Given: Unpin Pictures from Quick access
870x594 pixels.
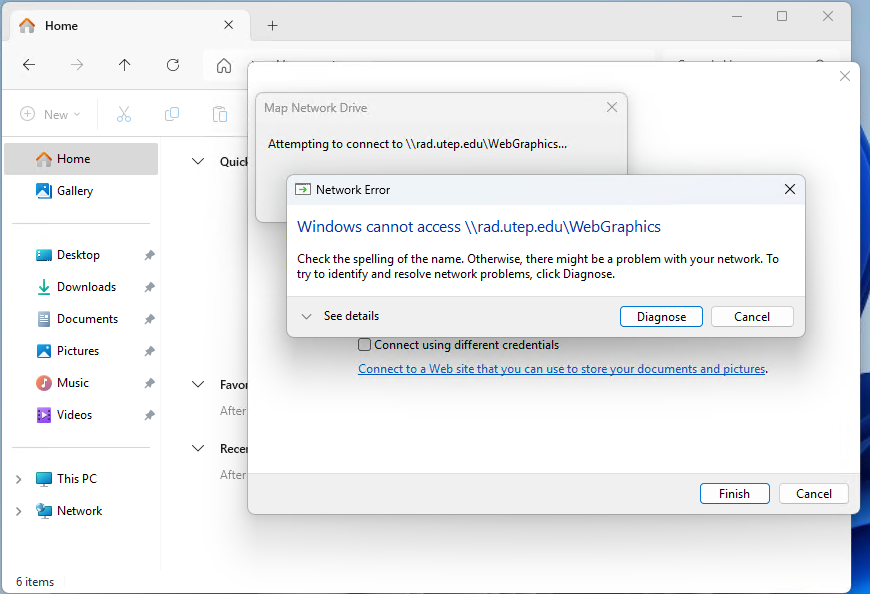Looking at the screenshot, I should click(x=150, y=351).
